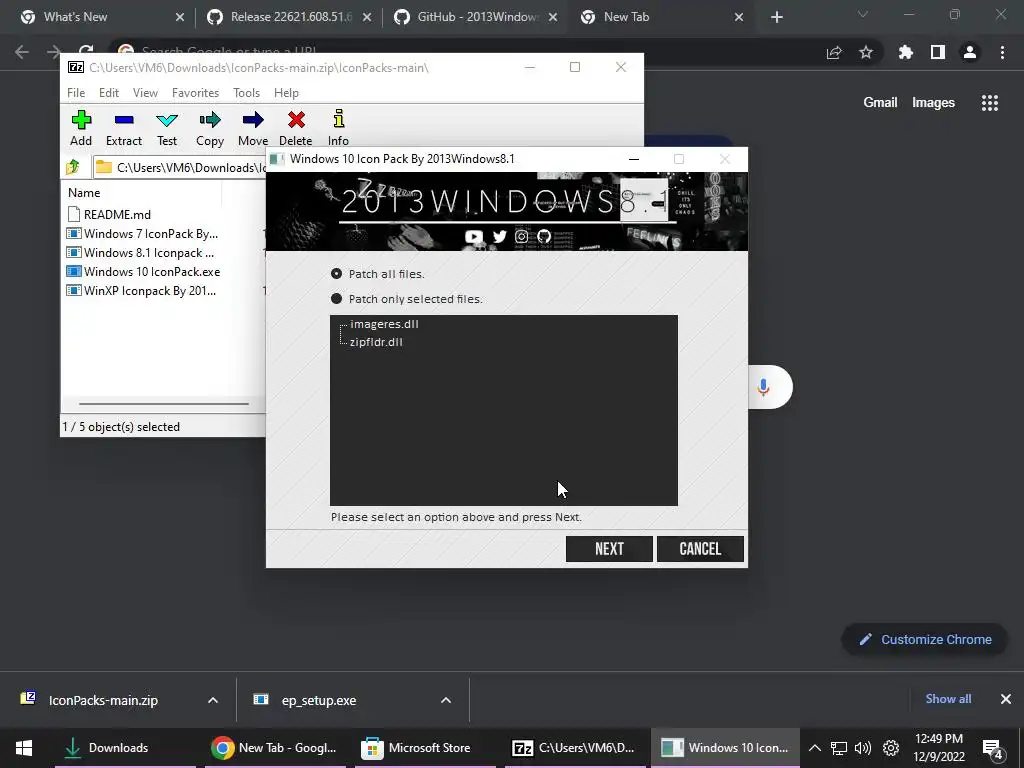Select Windows 10 IconPack.exe file
Viewport: 1024px width, 768px height.
(144, 271)
